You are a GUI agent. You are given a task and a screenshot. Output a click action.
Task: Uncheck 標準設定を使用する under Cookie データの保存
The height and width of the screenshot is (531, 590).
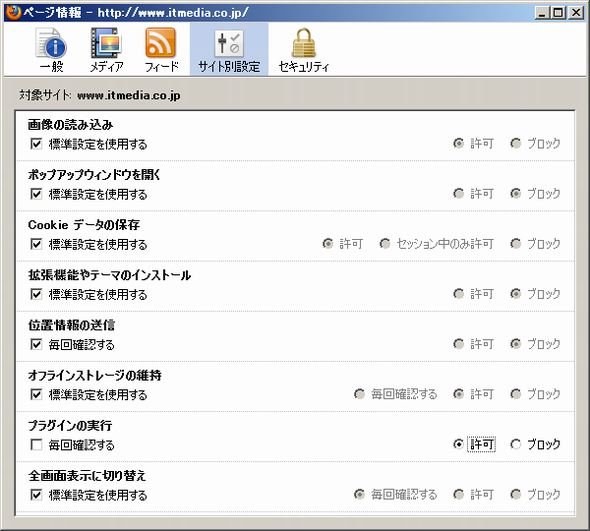point(36,244)
